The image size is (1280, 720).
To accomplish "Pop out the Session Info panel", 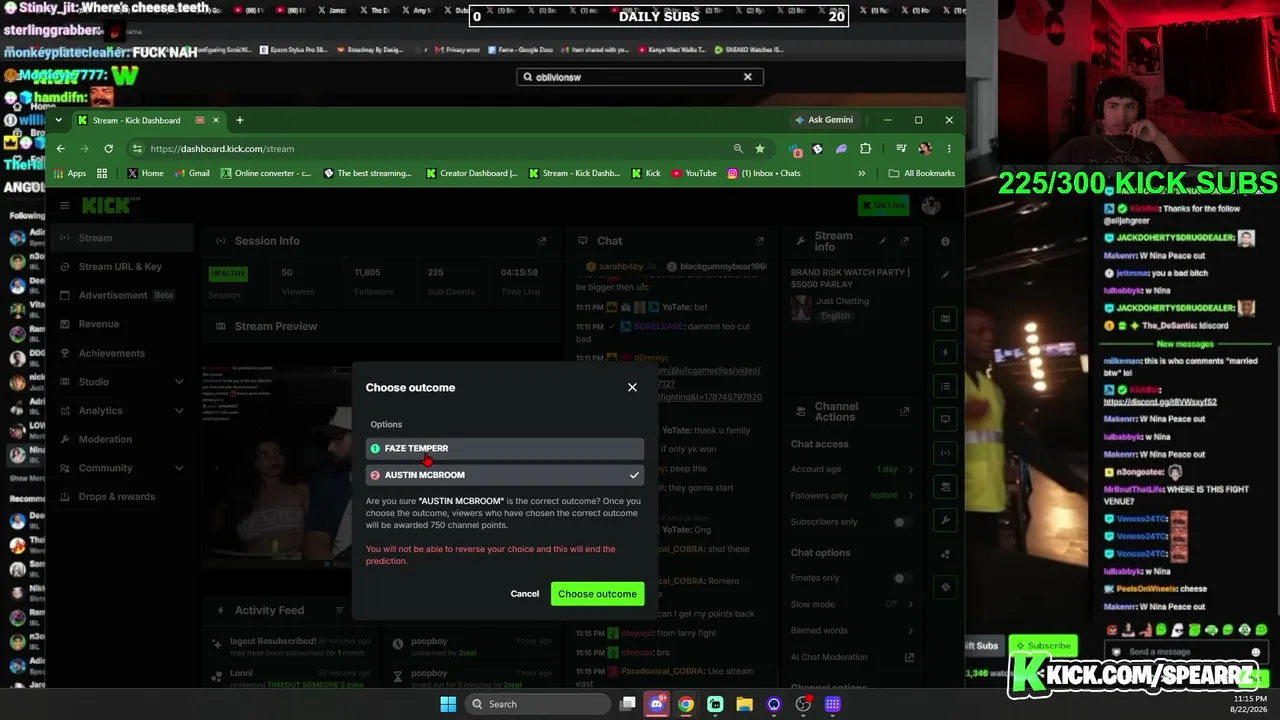I will [x=542, y=241].
